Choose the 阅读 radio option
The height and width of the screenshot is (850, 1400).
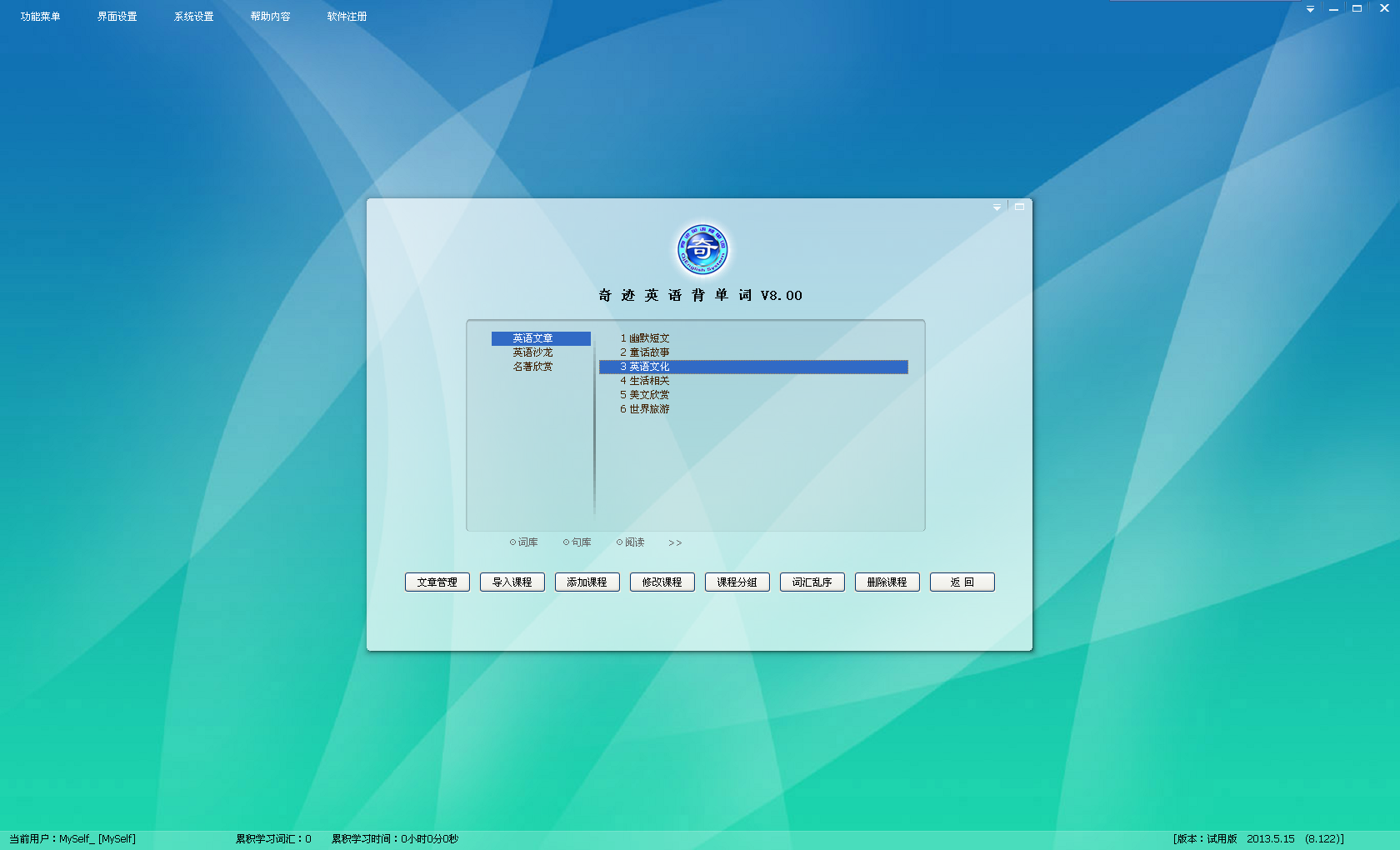(x=630, y=542)
